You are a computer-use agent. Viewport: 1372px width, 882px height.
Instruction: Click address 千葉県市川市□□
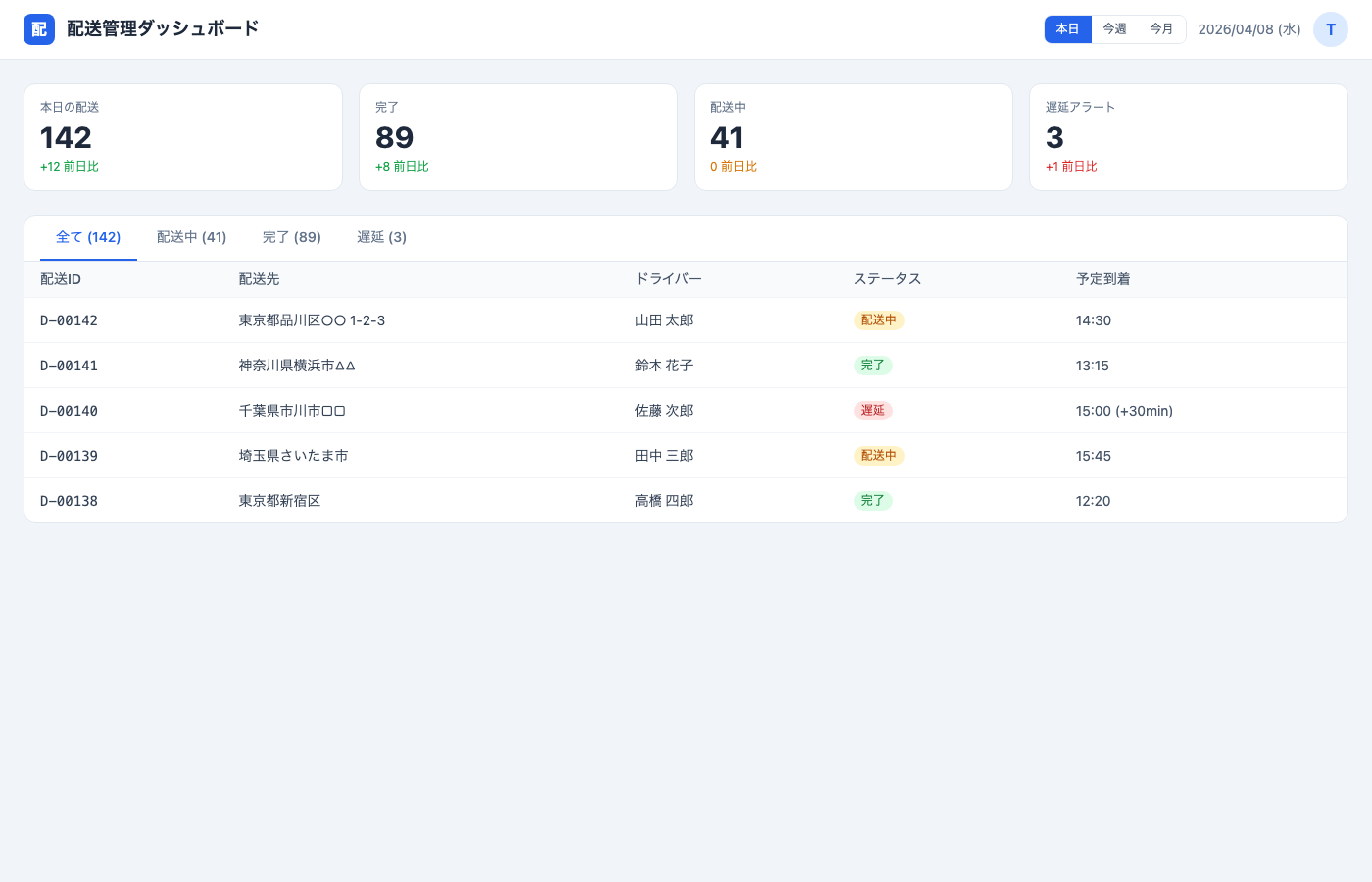pos(292,411)
